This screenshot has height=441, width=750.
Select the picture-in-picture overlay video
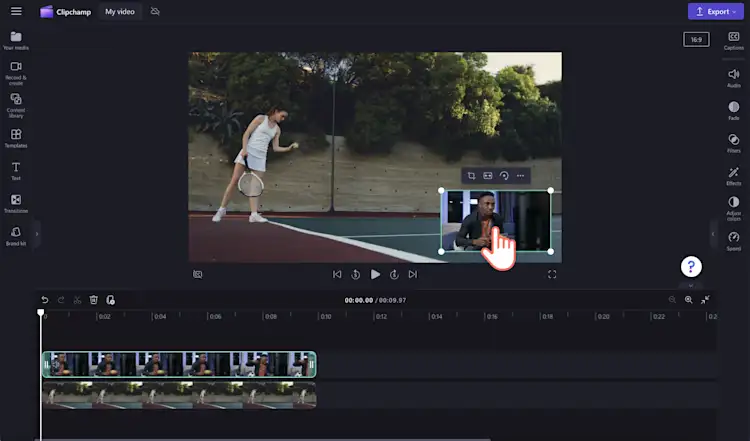pos(496,220)
